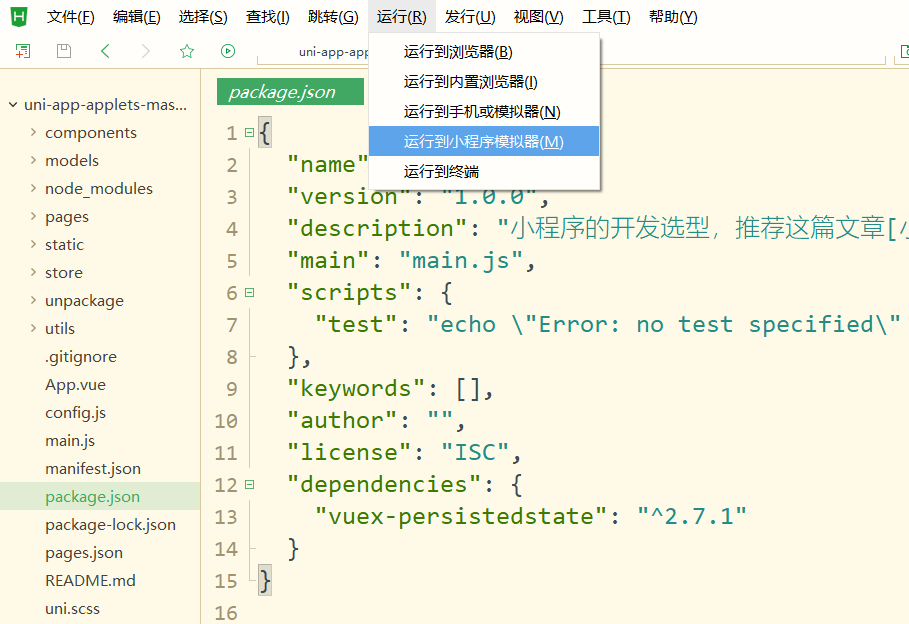Click the preview icon at the right toolbar edge
This screenshot has width=909, height=624.
coord(904,52)
